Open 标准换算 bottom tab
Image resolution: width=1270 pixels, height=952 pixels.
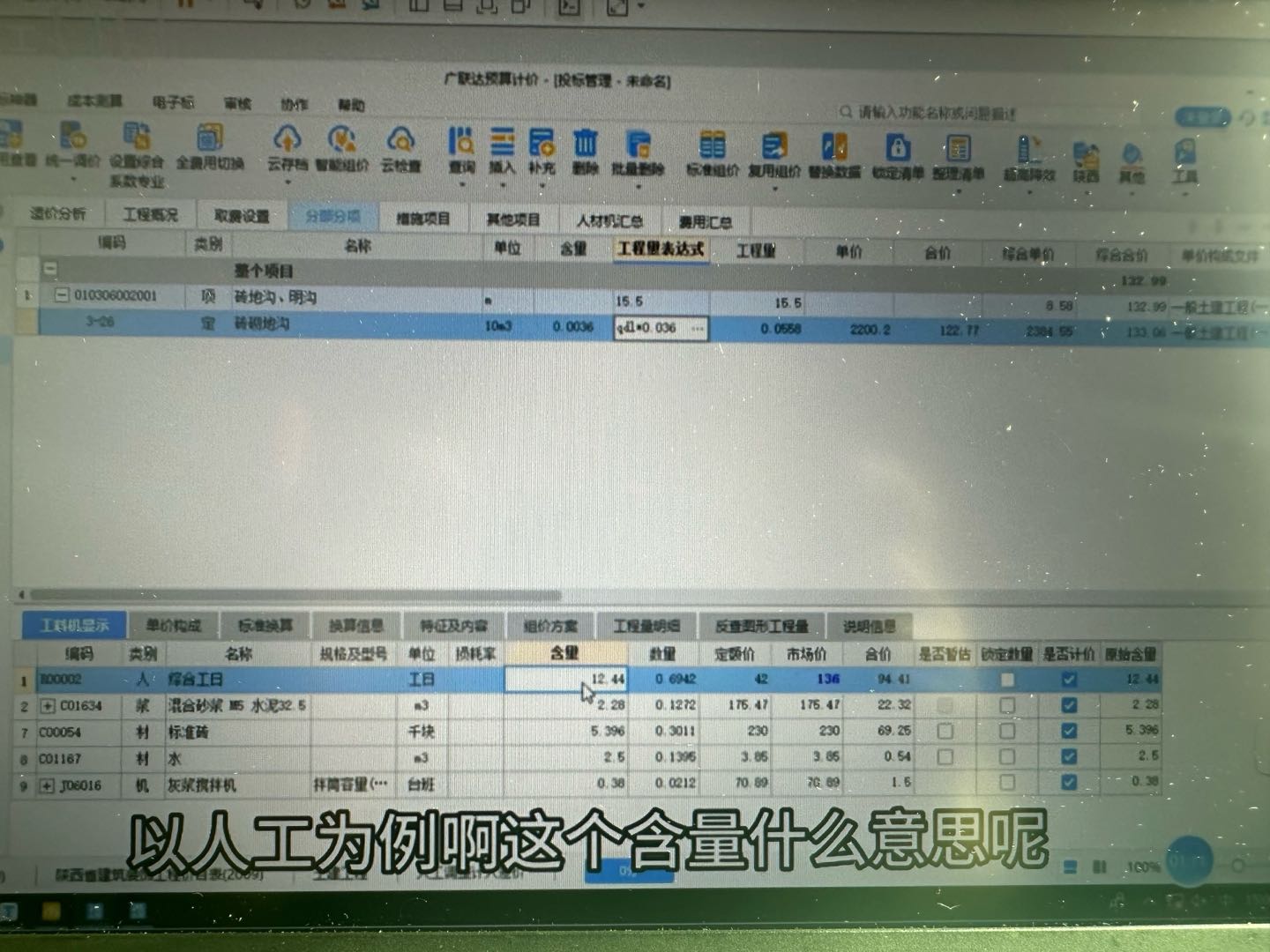(265, 626)
